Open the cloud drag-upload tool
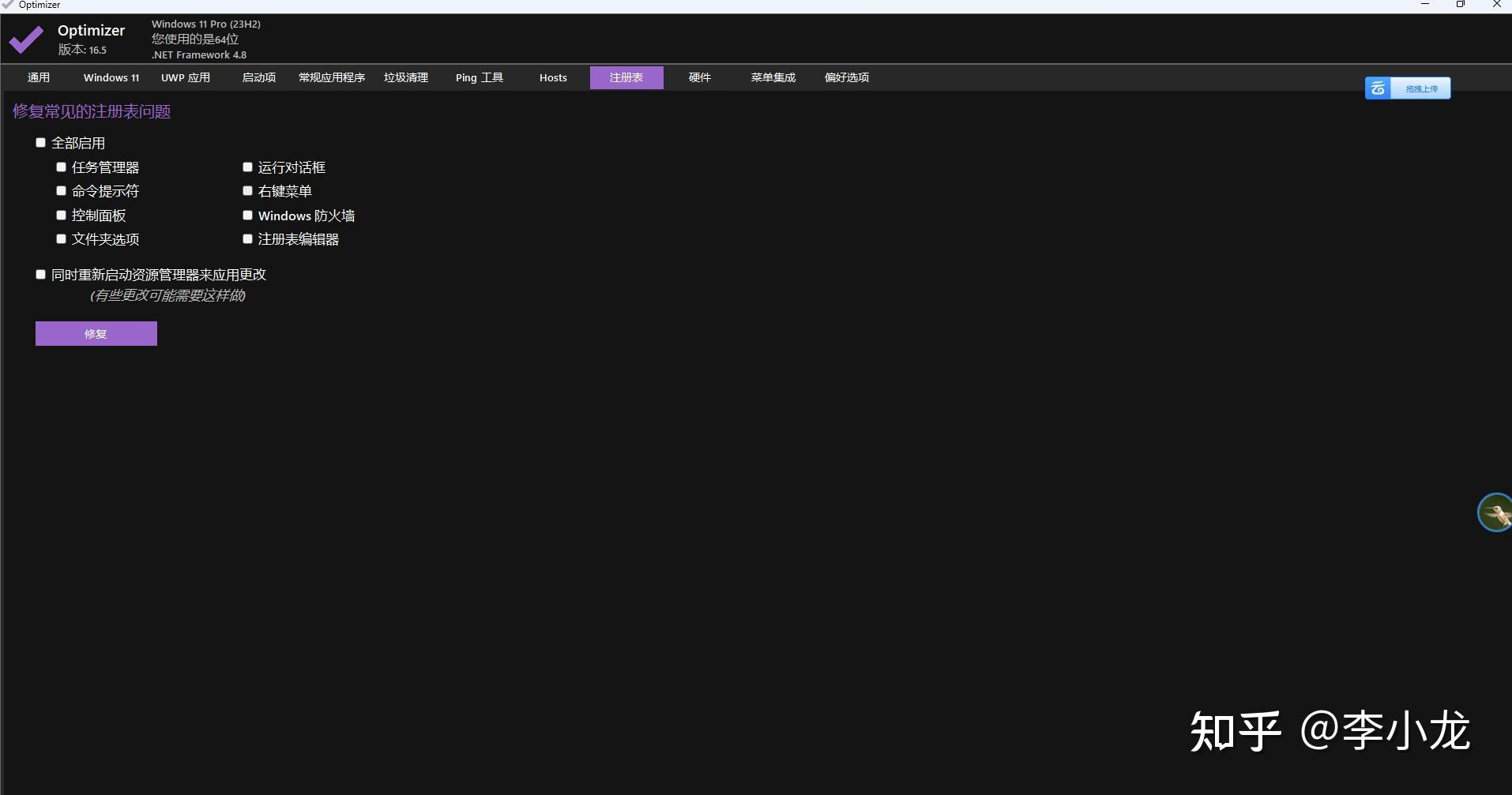Viewport: 1512px width, 795px height. [x=1407, y=88]
